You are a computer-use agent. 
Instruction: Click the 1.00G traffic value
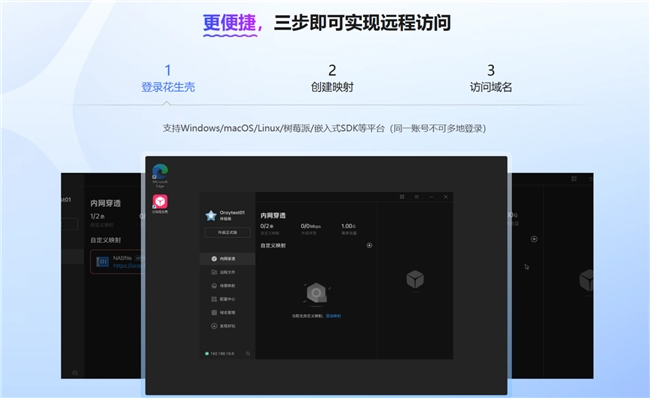(x=348, y=226)
